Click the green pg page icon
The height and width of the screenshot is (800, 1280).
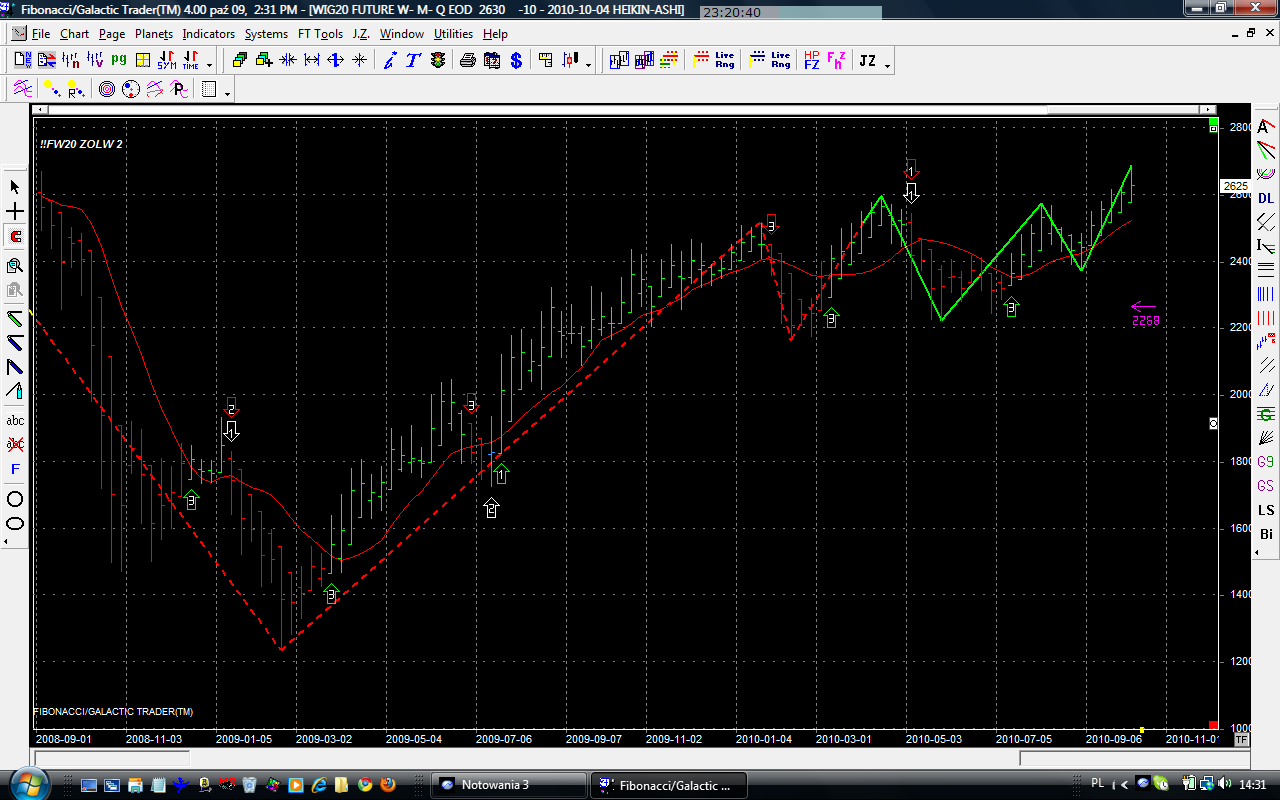point(119,60)
